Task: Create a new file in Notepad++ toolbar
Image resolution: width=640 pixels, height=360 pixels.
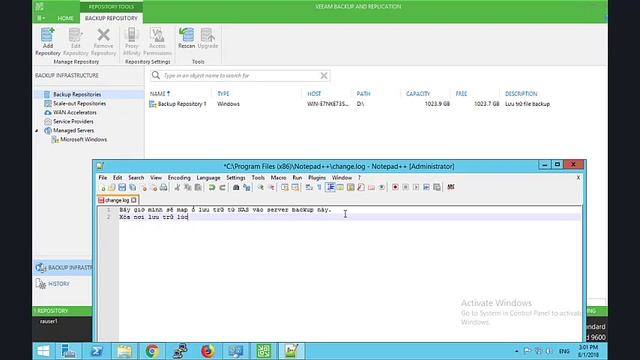Action: 102,187
